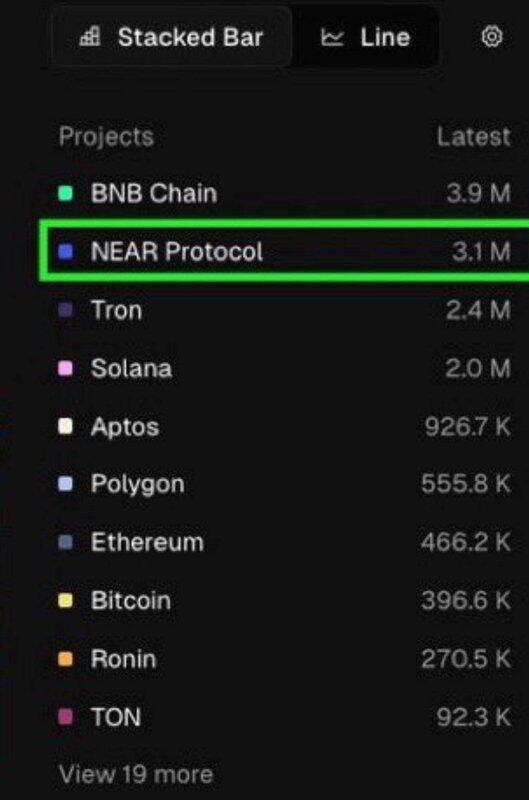
Task: Click BNB Chain latest value 3.9 M
Action: click(478, 193)
